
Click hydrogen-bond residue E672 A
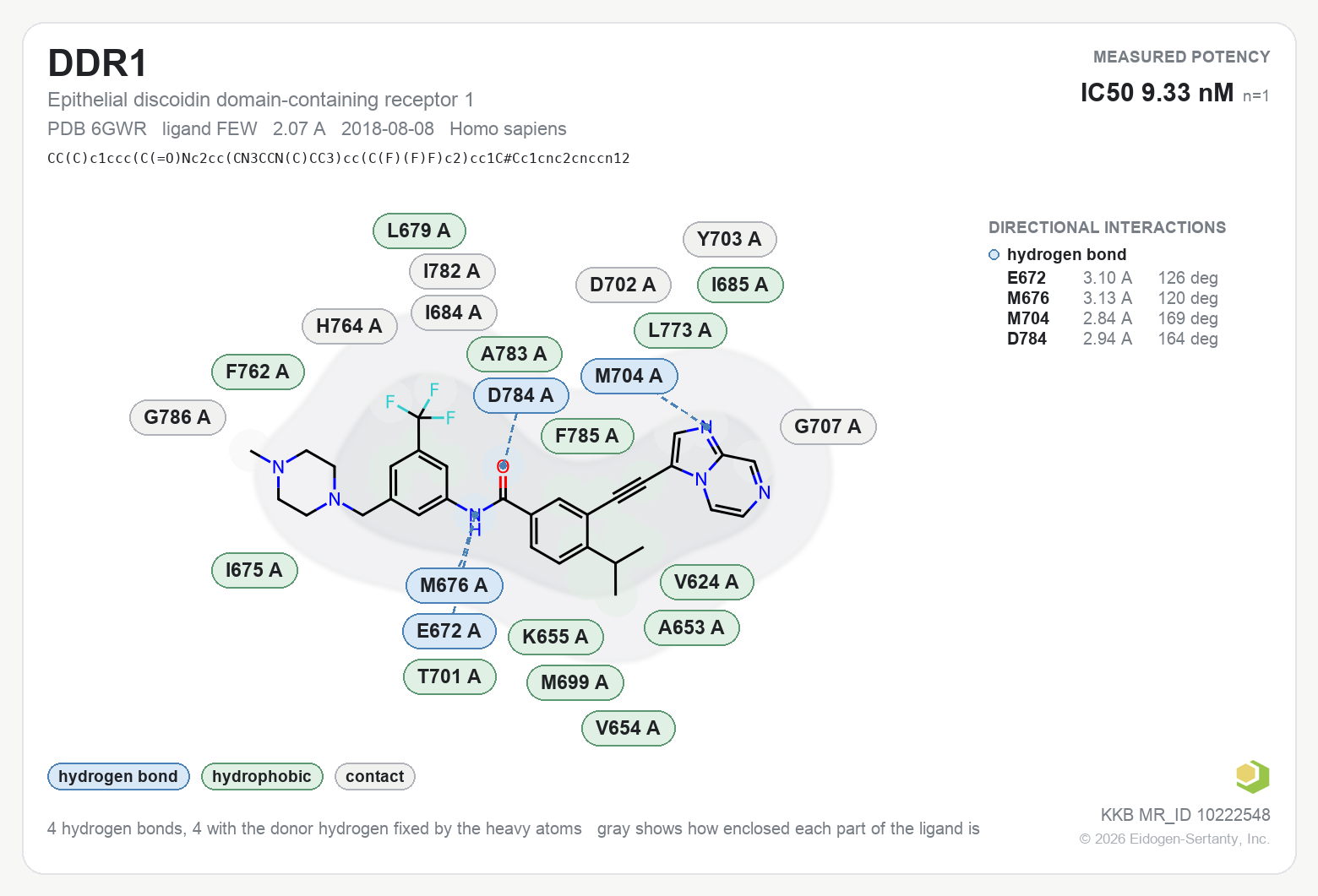(x=449, y=631)
